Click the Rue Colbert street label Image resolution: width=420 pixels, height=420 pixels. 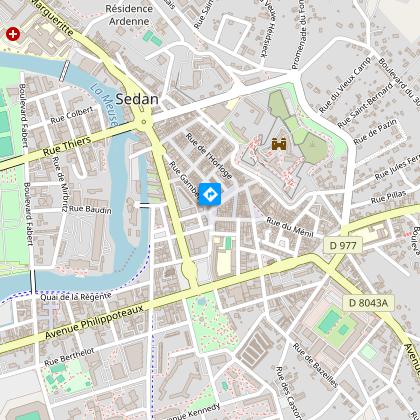(x=72, y=115)
